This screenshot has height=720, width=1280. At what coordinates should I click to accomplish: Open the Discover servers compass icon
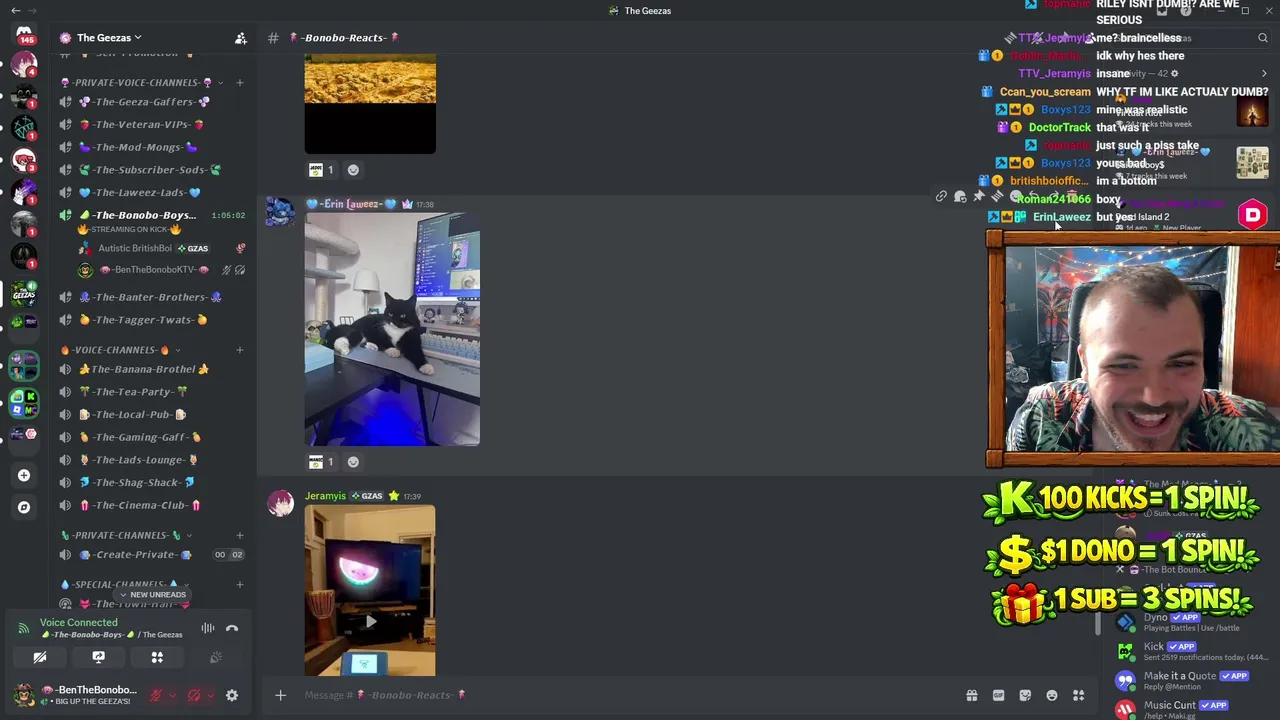(24, 507)
